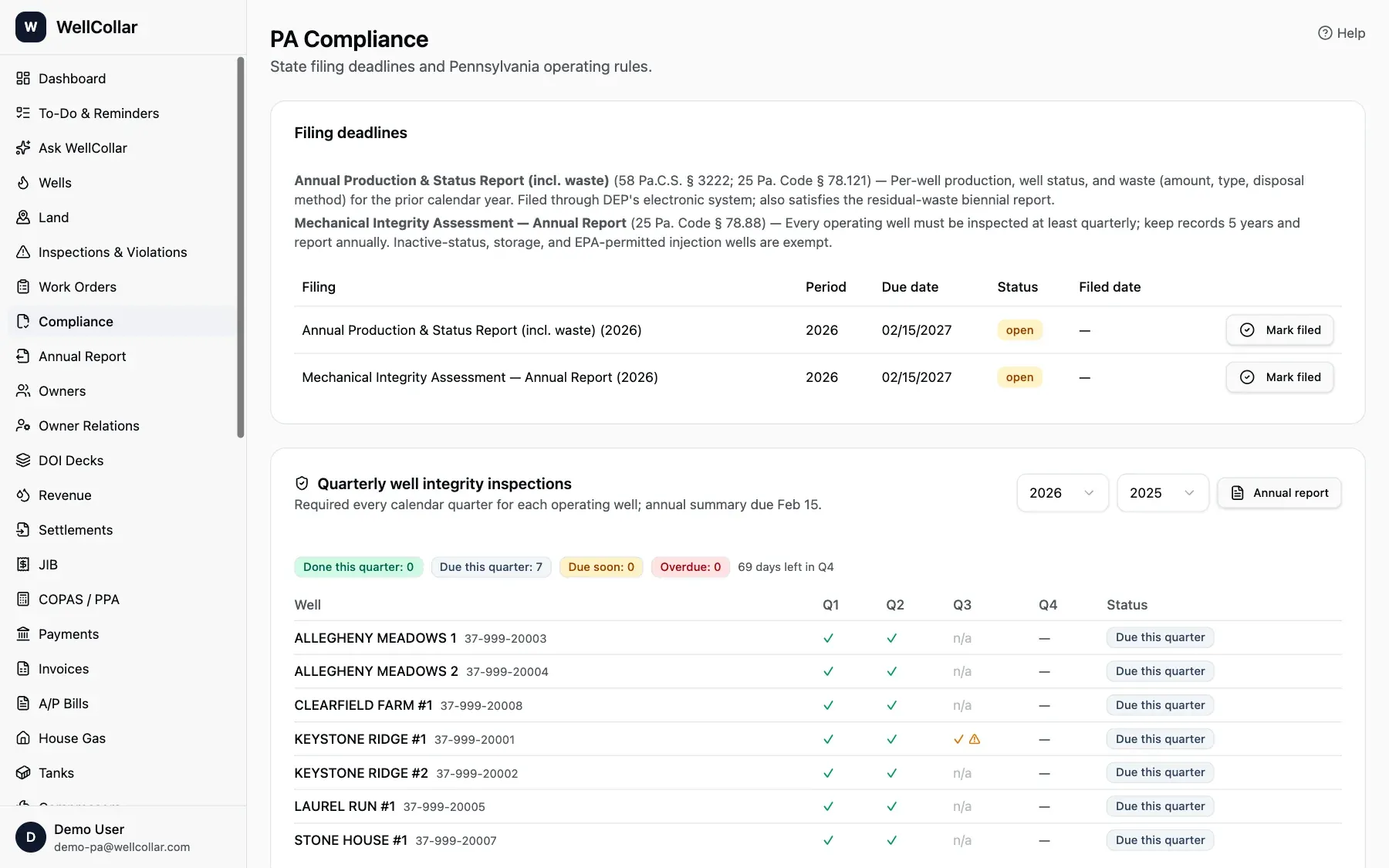Screen dimensions: 1389x868
Task: Click the House Gas home icon
Action: click(23, 738)
